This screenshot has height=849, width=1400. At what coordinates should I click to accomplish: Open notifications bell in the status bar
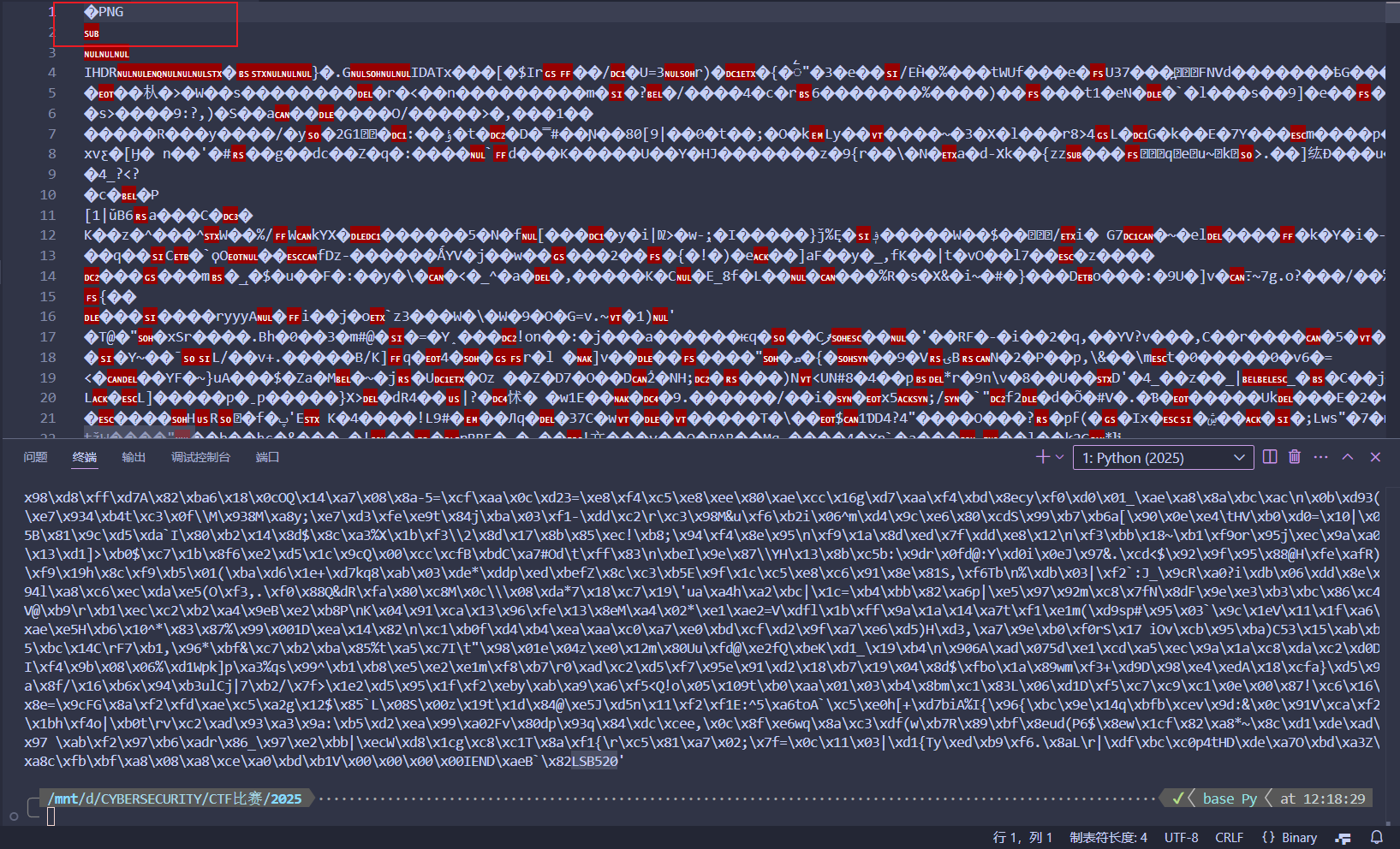click(x=1377, y=837)
